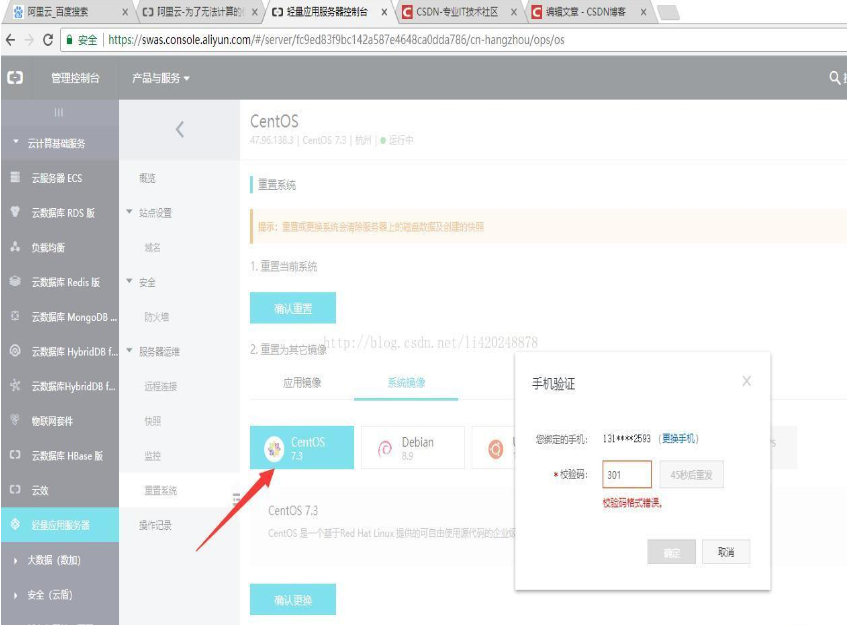
Task: Click the first 云数据库 HybridDB icon
Action: [x=15, y=350]
